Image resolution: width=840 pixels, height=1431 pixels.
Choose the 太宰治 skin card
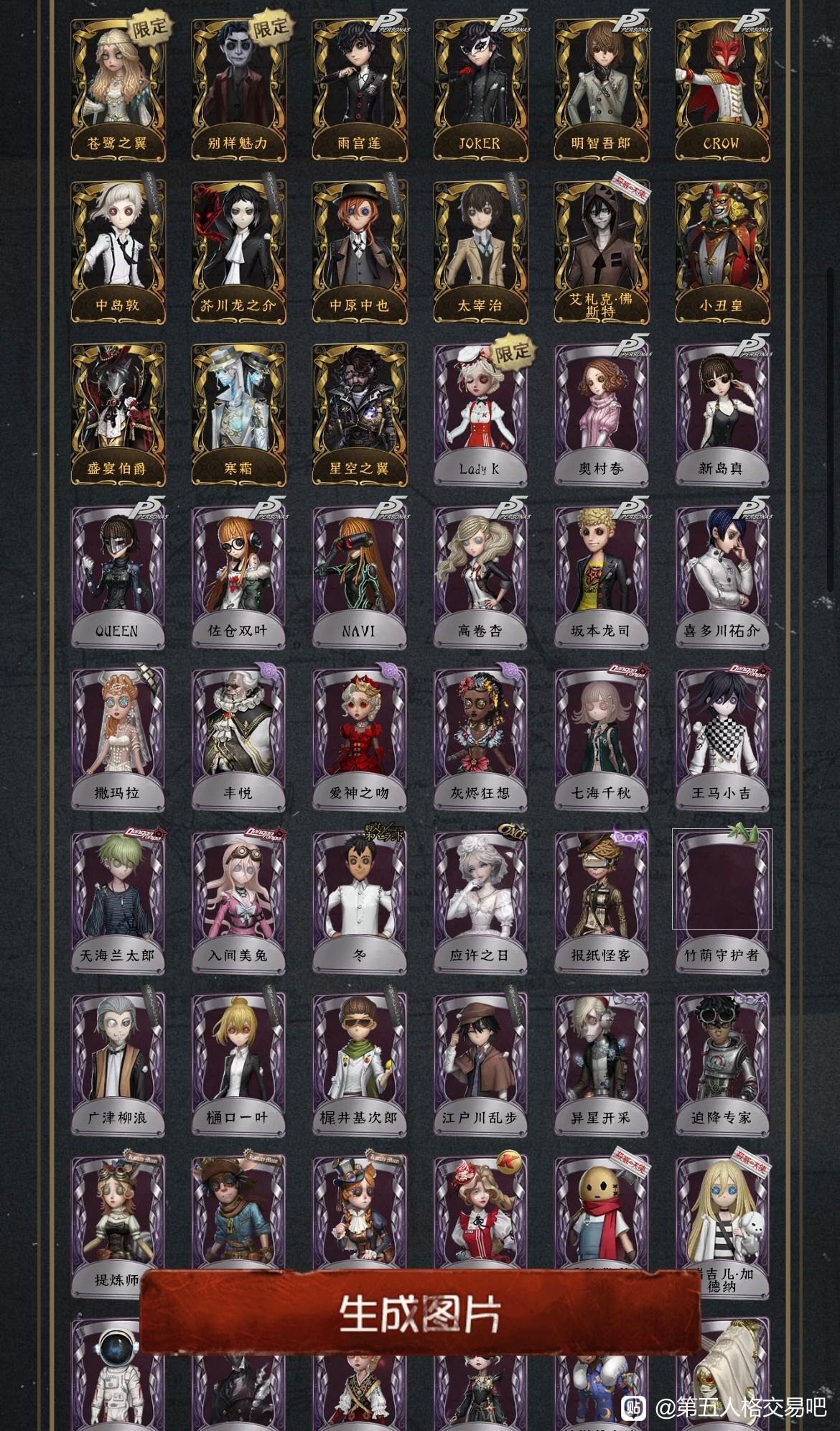point(480,251)
